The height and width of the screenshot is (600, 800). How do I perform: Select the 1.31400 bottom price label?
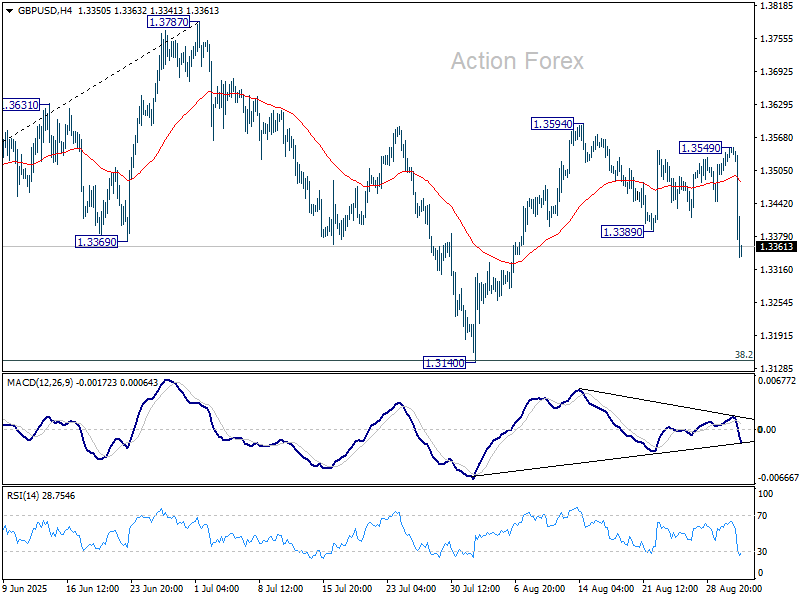pyautogui.click(x=444, y=363)
